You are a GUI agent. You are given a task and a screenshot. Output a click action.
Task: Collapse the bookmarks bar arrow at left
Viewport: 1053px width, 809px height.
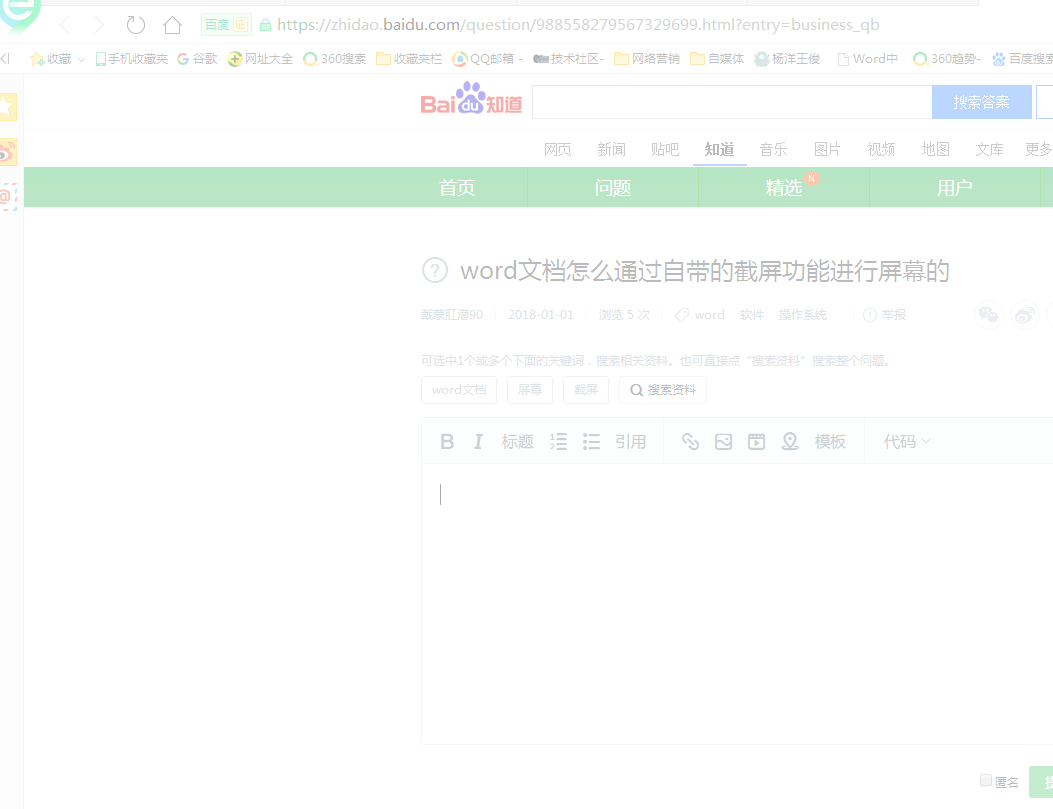5,59
